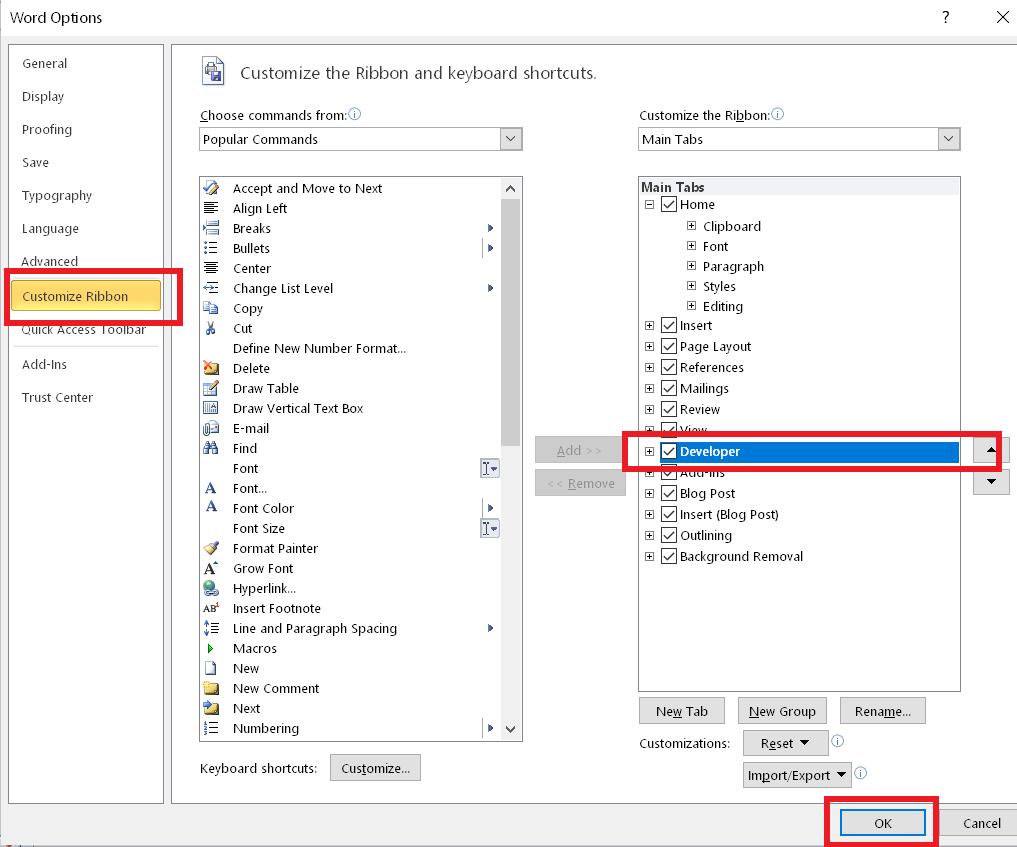The height and width of the screenshot is (847, 1017).
Task: Click the Copy command icon
Action: 211,308
